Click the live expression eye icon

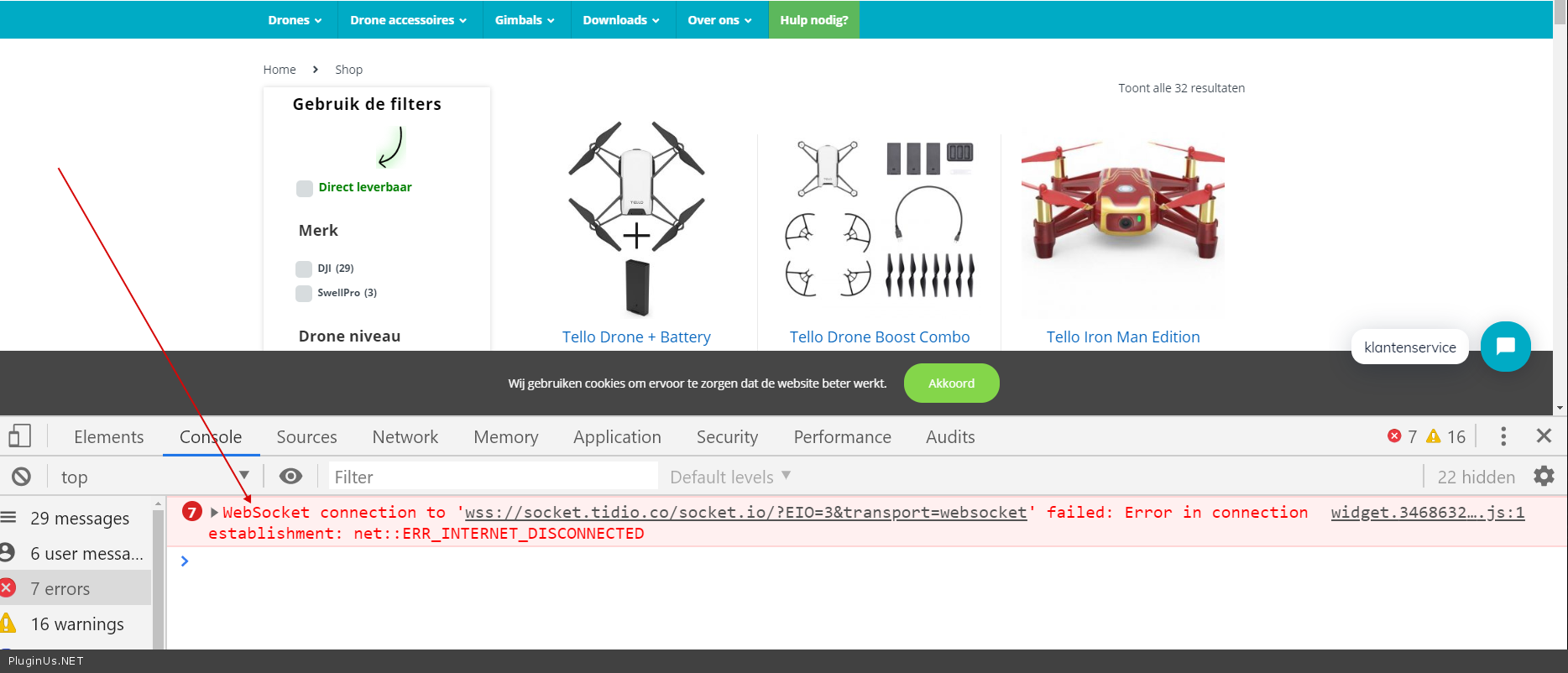tap(290, 477)
